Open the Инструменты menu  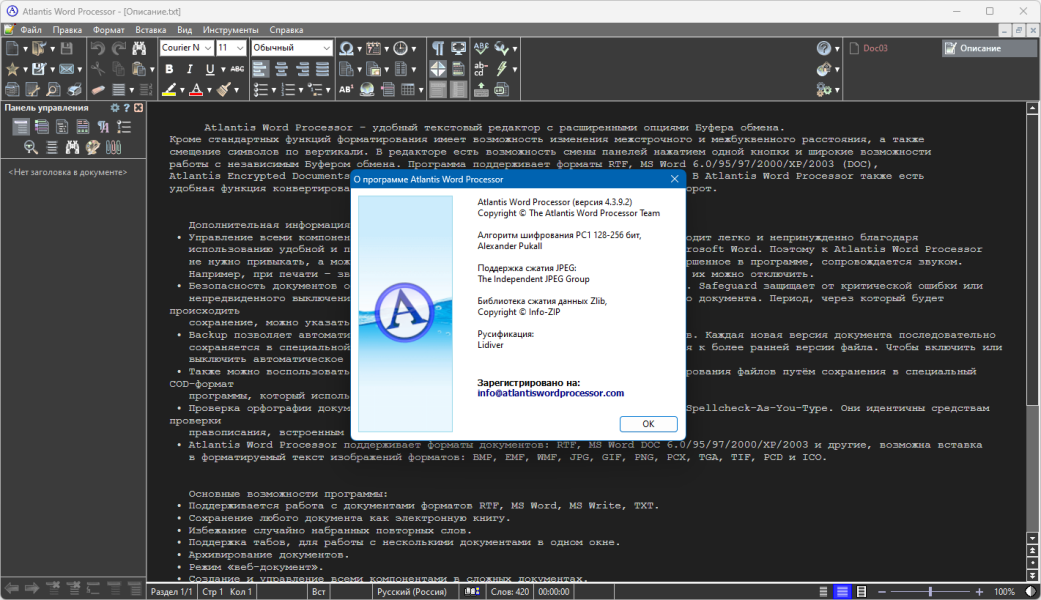coord(230,30)
